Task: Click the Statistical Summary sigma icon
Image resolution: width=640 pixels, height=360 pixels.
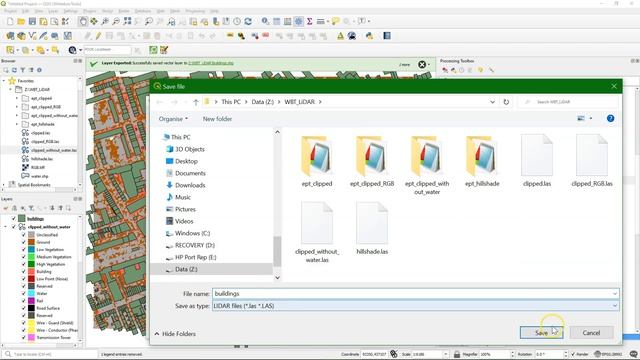Action: tap(309, 21)
